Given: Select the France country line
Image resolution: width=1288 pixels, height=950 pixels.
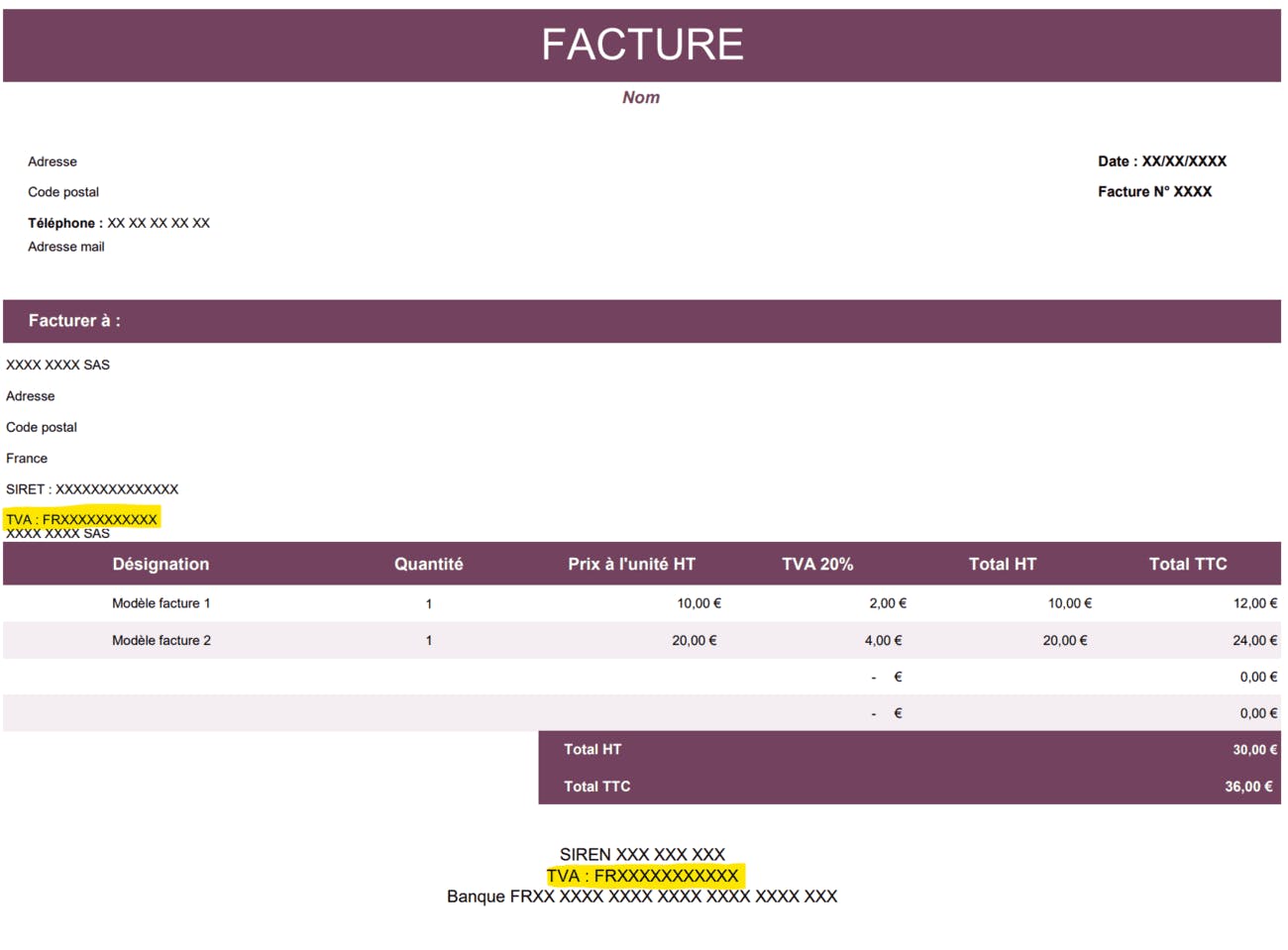Looking at the screenshot, I should [x=27, y=459].
